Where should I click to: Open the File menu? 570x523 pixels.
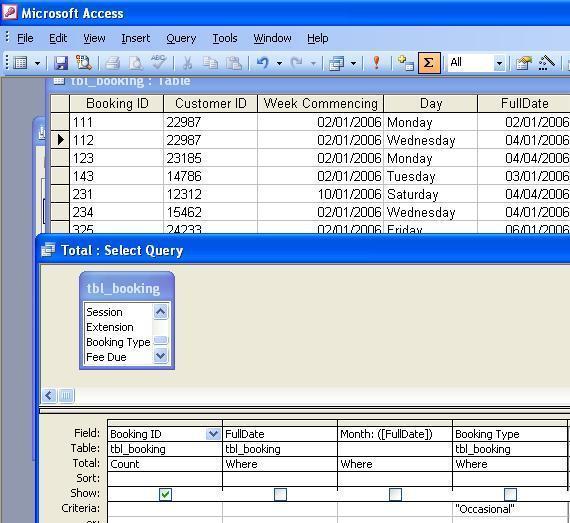point(25,38)
